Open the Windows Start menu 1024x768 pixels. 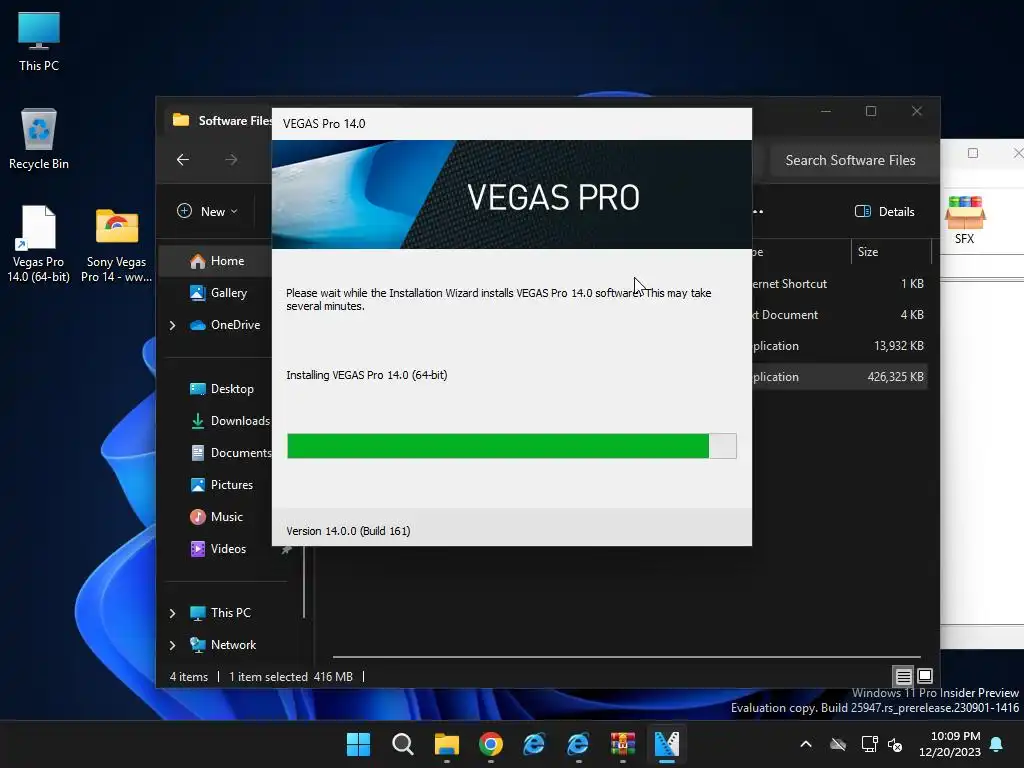coord(358,744)
